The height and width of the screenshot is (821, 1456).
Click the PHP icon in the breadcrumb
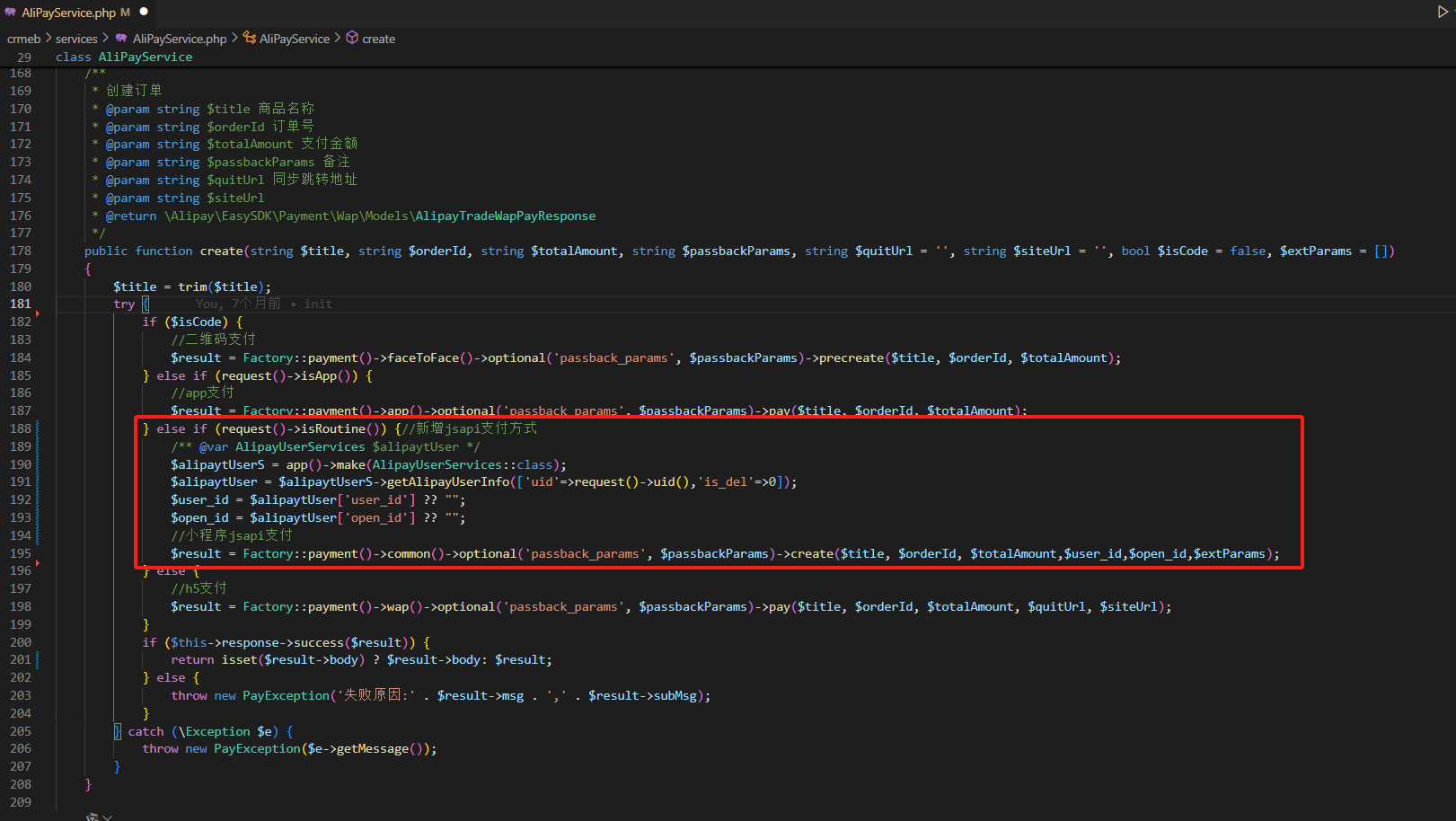click(x=121, y=39)
